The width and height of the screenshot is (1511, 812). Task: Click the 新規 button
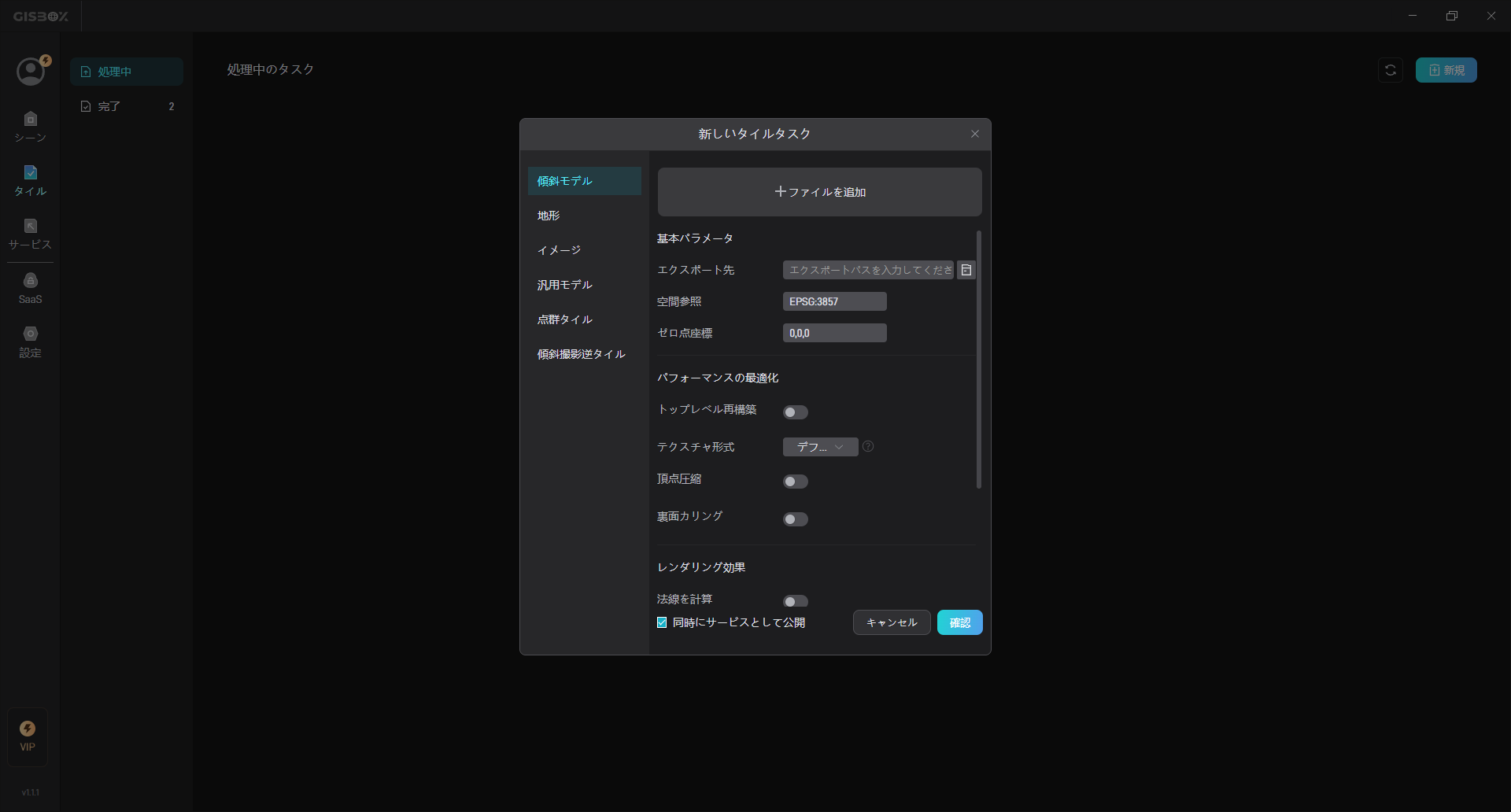[x=1446, y=70]
